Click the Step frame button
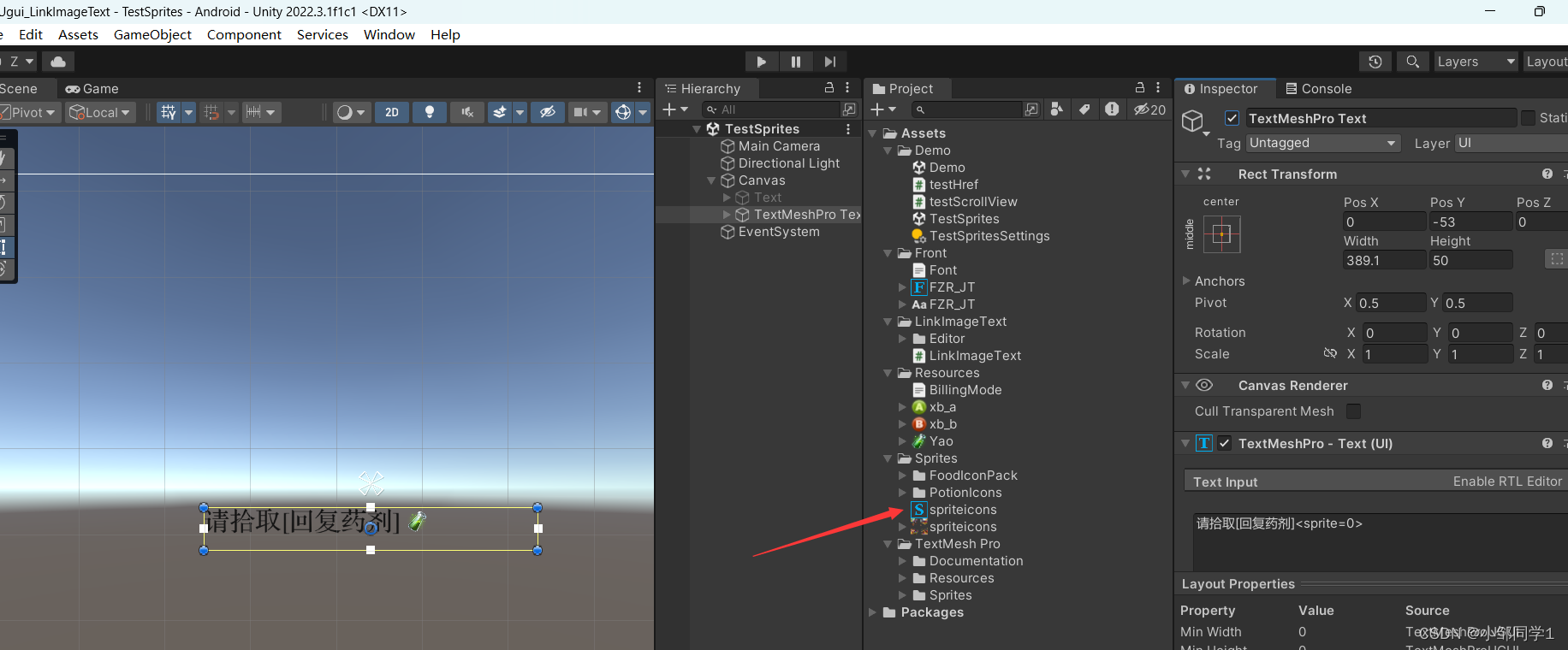The image size is (1568, 650). click(x=830, y=62)
